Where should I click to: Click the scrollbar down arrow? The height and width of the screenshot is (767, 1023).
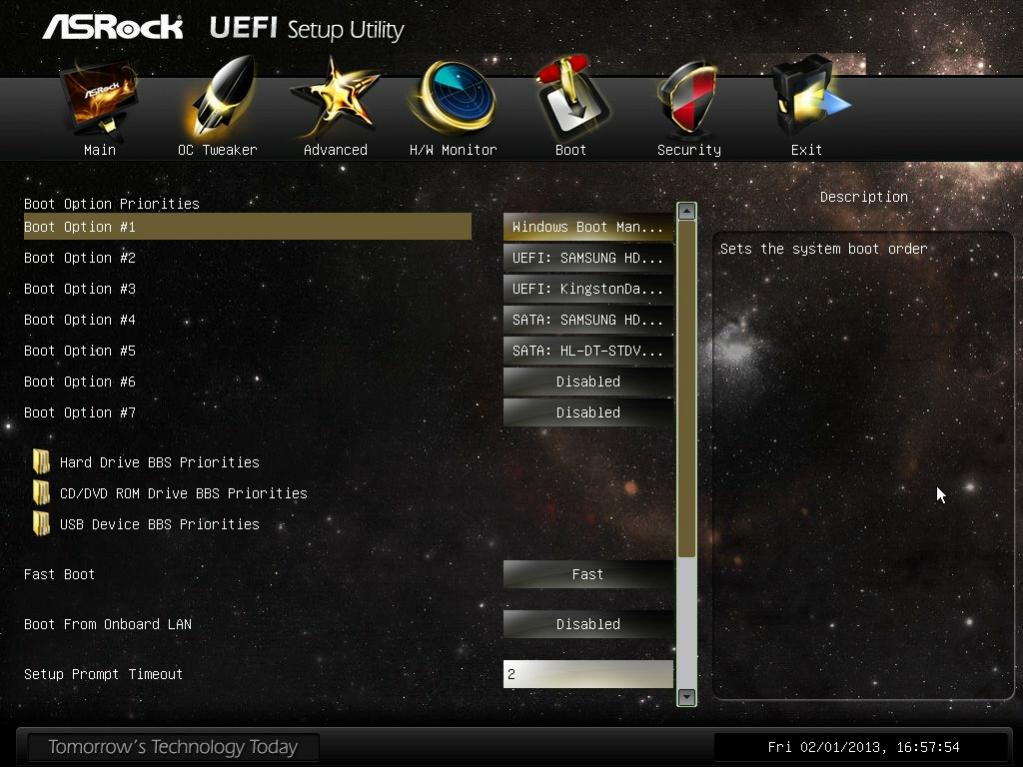686,697
